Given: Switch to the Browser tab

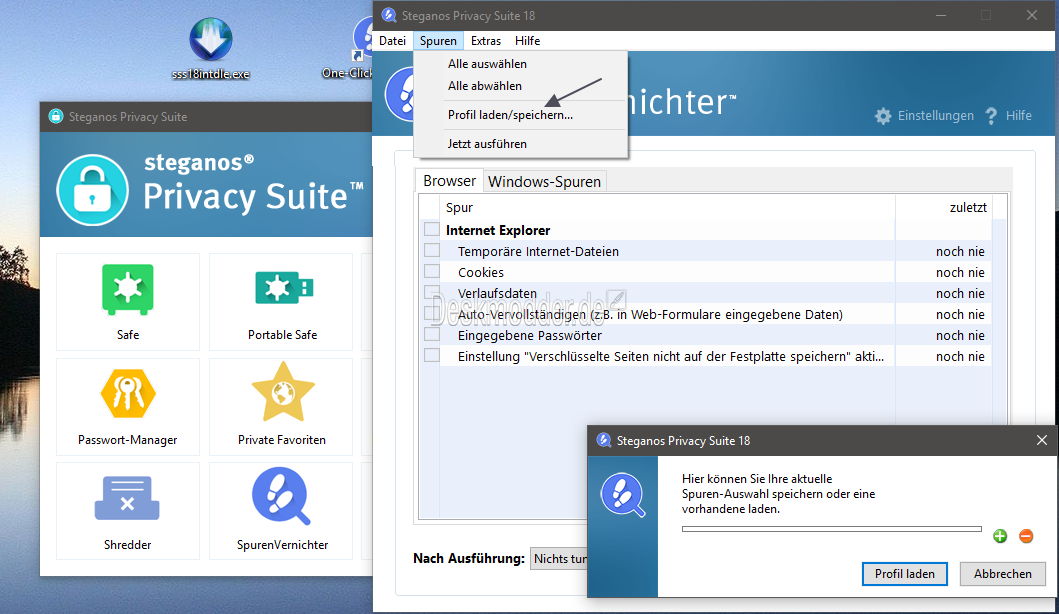Looking at the screenshot, I should [x=449, y=181].
